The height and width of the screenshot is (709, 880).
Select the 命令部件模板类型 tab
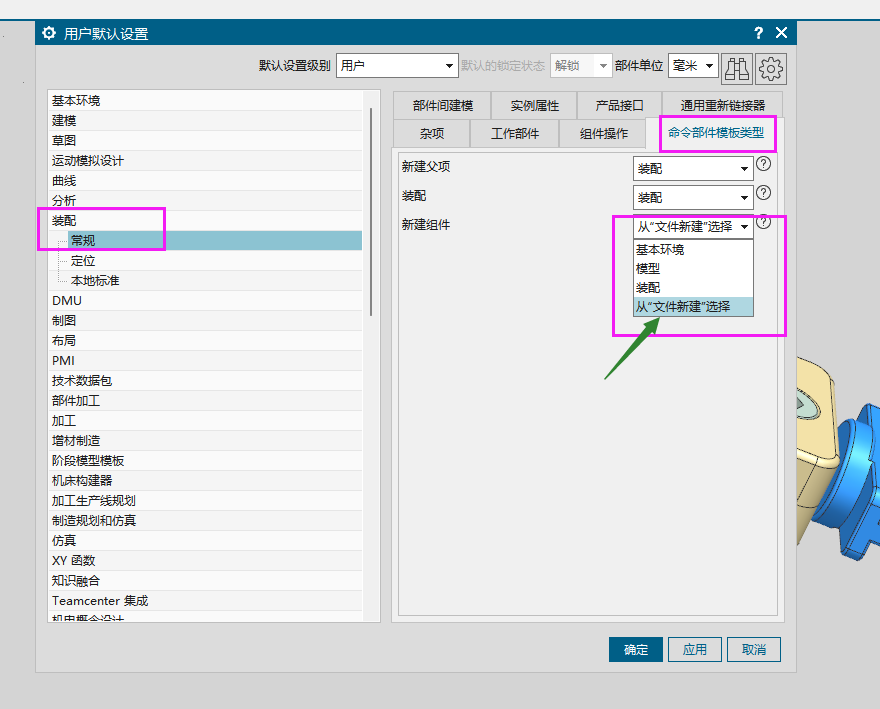(x=716, y=133)
